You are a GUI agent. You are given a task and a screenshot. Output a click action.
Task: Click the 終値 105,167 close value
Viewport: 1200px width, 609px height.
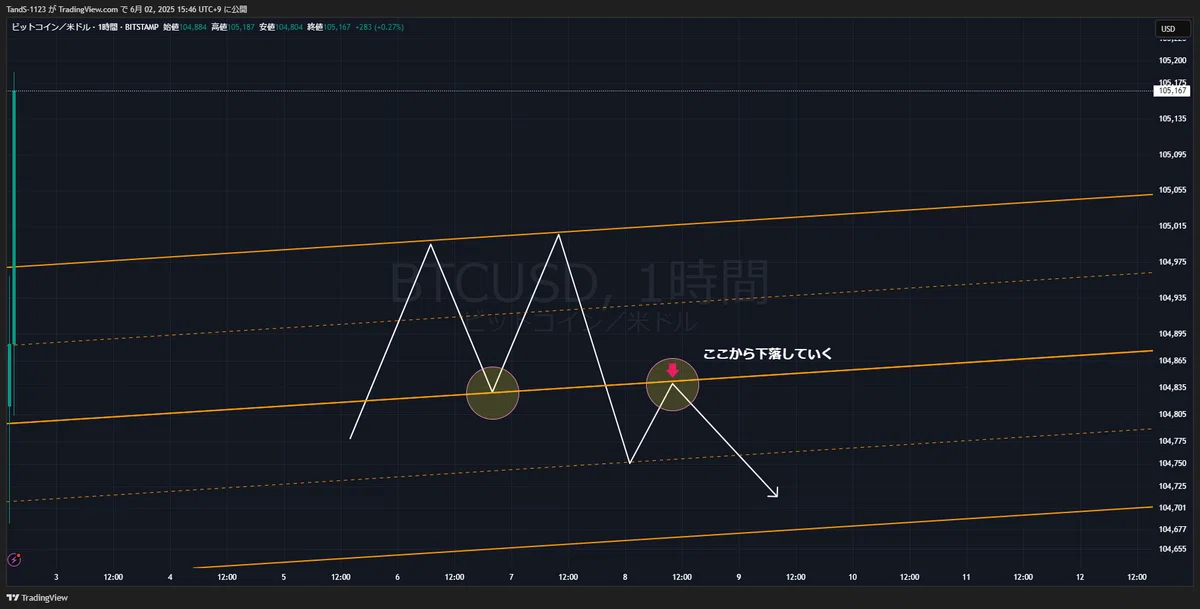click(x=331, y=26)
